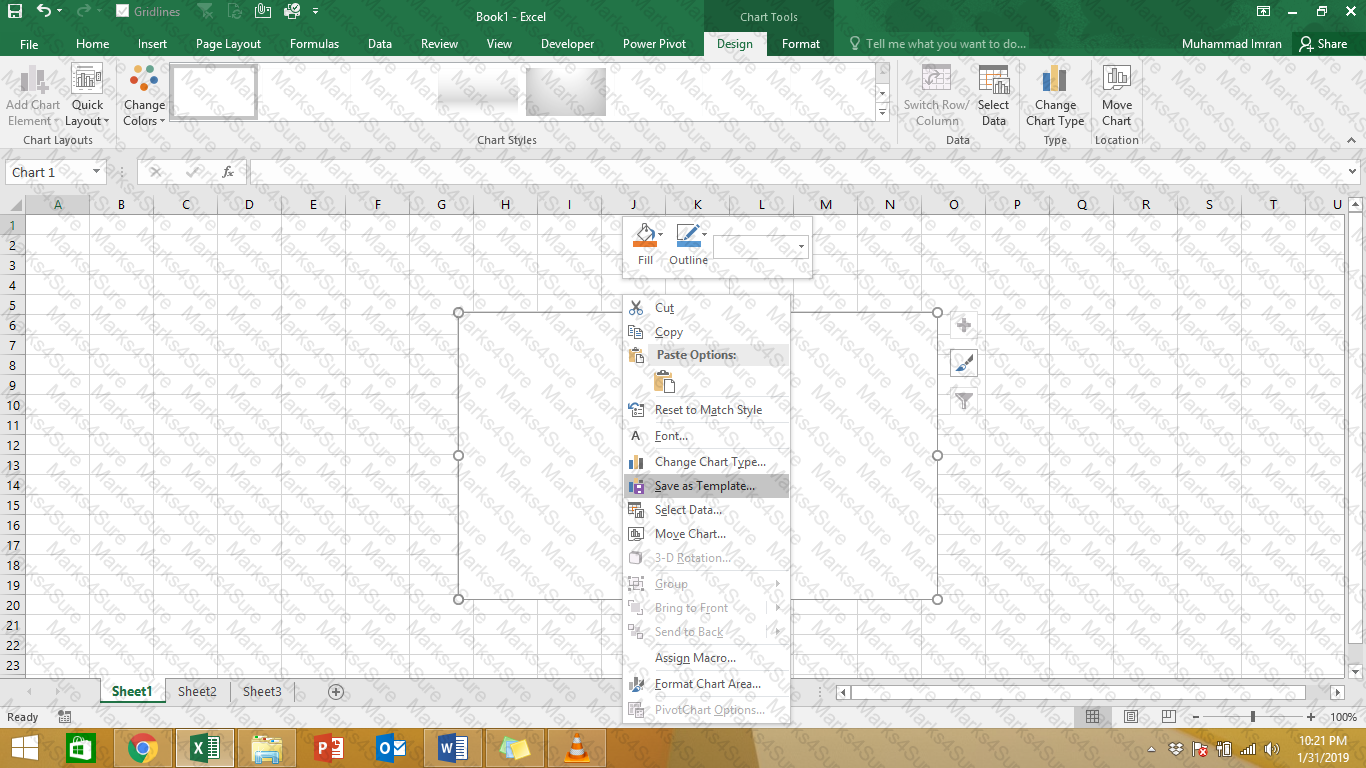Choose Move Chart... in context menu
The image size is (1366, 768).
click(706, 534)
